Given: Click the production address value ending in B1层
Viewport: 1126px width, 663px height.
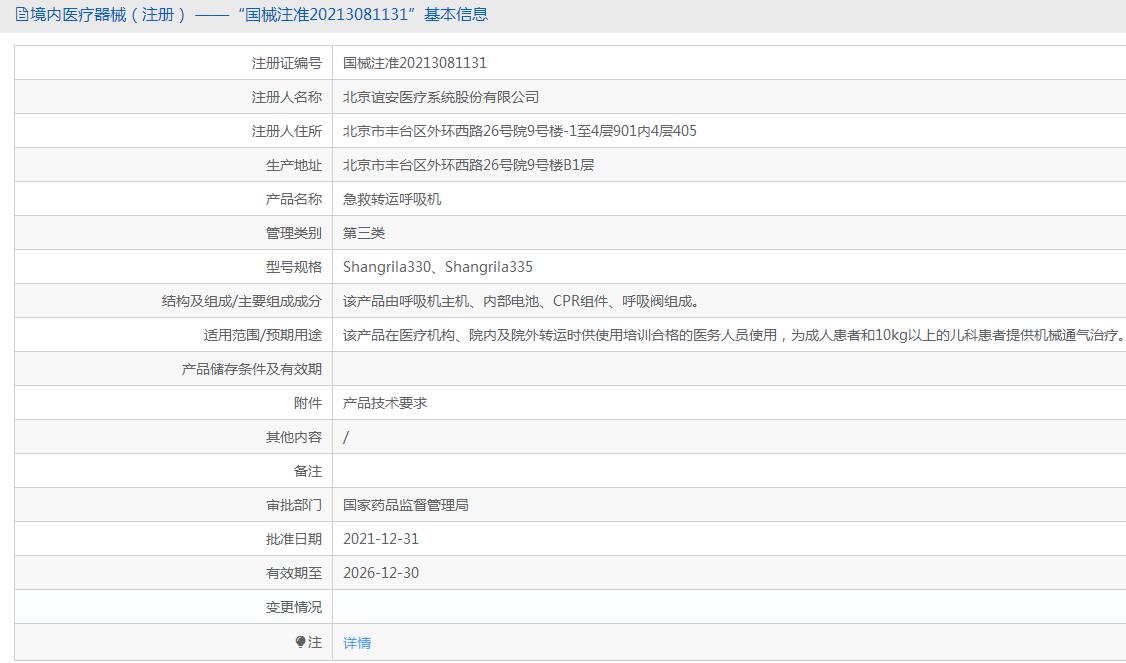Looking at the screenshot, I should click(x=468, y=165).
